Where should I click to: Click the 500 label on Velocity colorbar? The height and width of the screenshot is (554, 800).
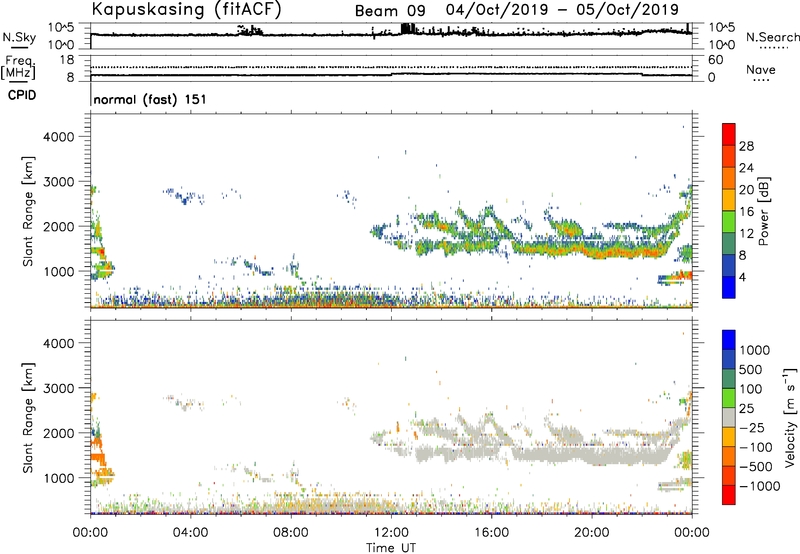(x=750, y=369)
